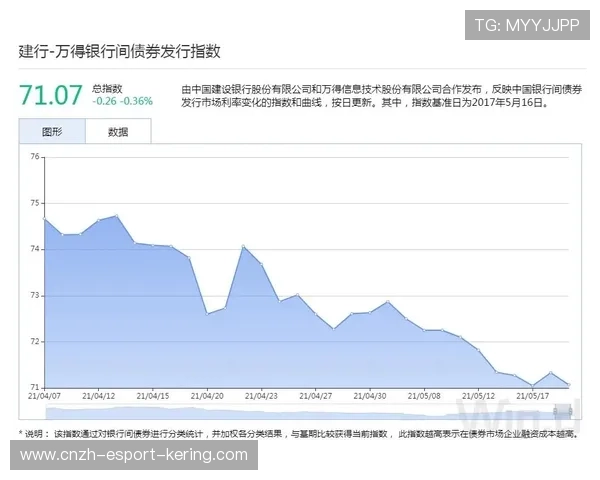The width and height of the screenshot is (600, 480).
Task: Click the range slider handle below the chart
Action: point(562,411)
